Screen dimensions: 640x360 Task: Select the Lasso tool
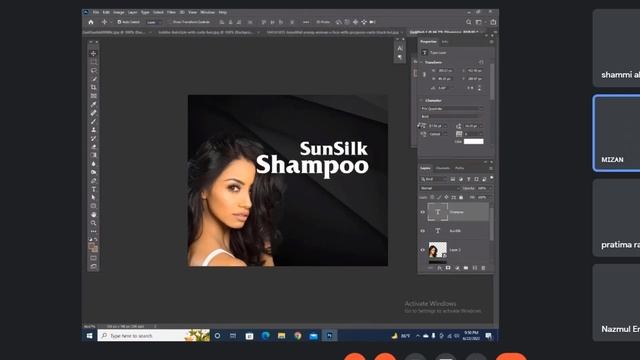pos(93,71)
